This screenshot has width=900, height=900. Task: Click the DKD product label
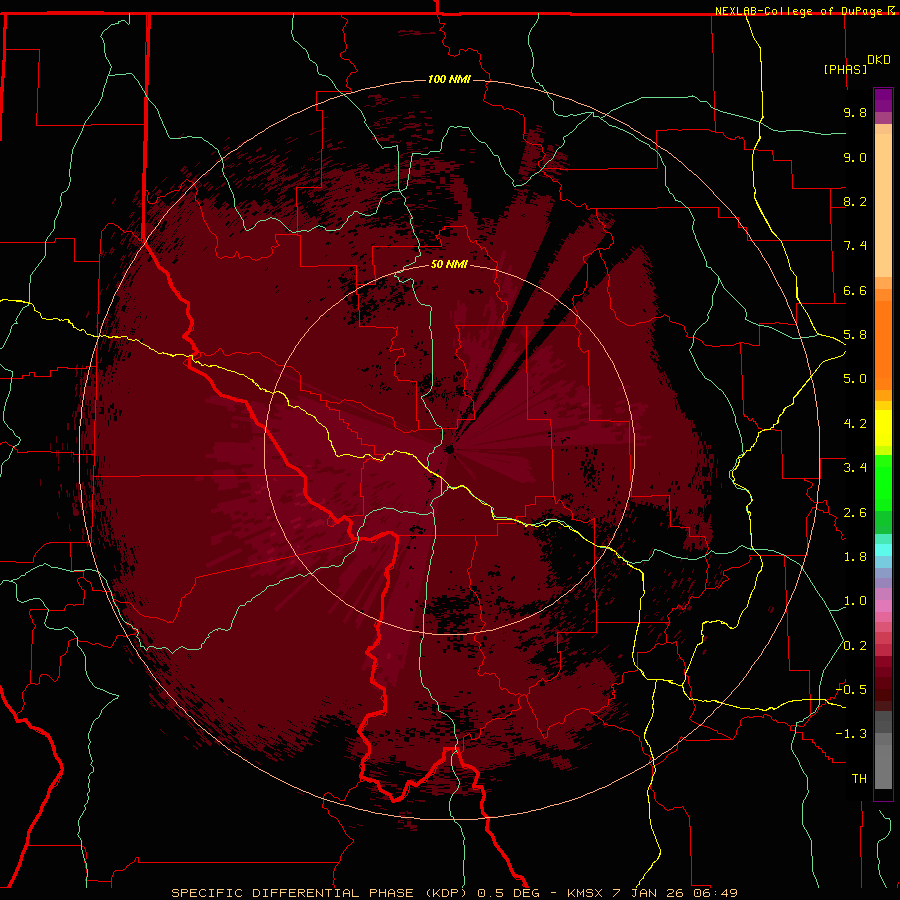[879, 60]
